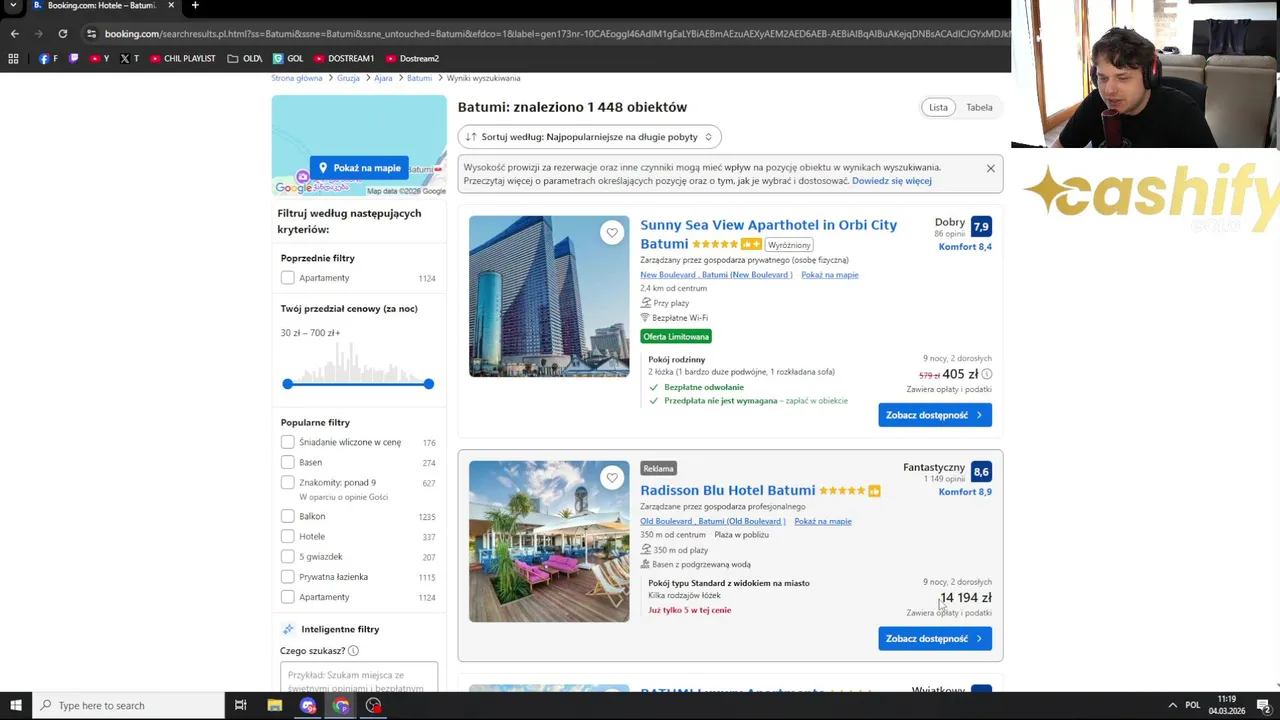
Task: Open the tab search chevron
Action: 13,5
